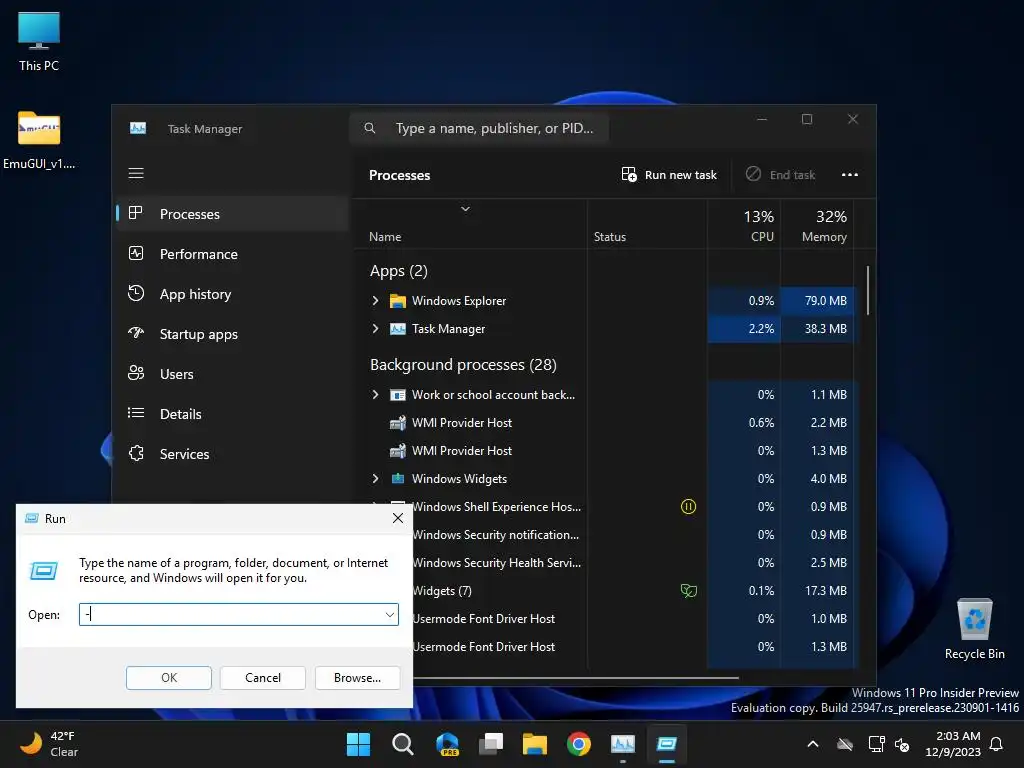Click the vertical scrollbar in process list
1024x768 pixels.
tap(867, 290)
